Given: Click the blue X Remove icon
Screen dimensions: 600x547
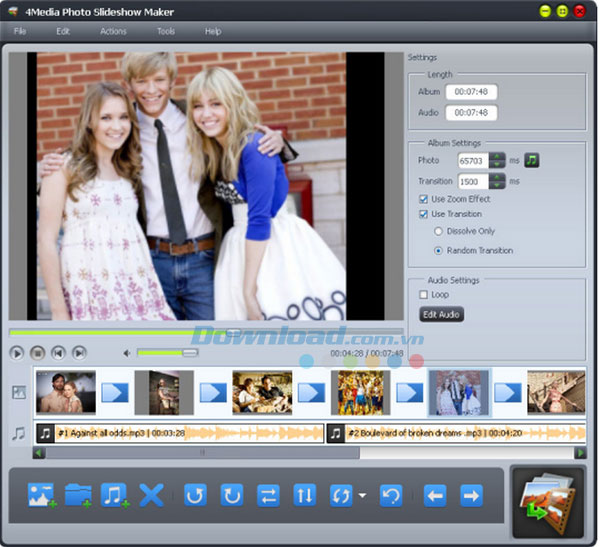Looking at the screenshot, I should pos(152,495).
